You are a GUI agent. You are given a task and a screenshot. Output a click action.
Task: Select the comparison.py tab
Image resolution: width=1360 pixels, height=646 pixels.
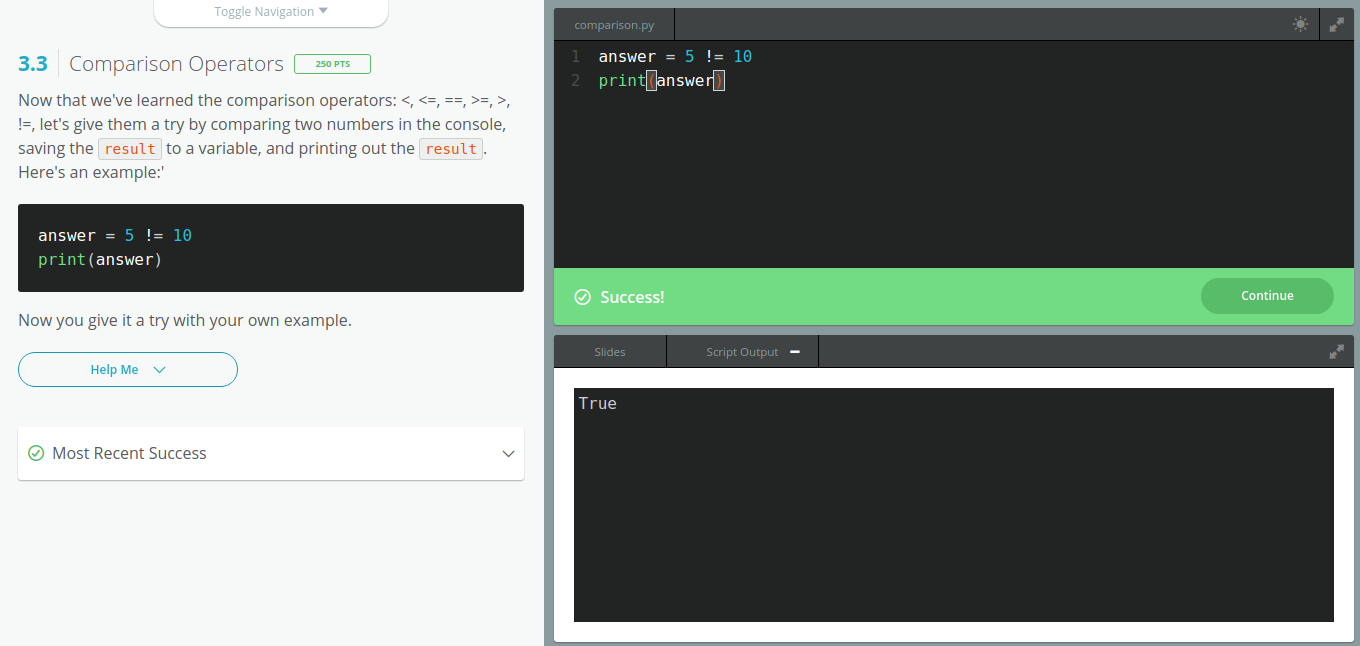[x=613, y=24]
